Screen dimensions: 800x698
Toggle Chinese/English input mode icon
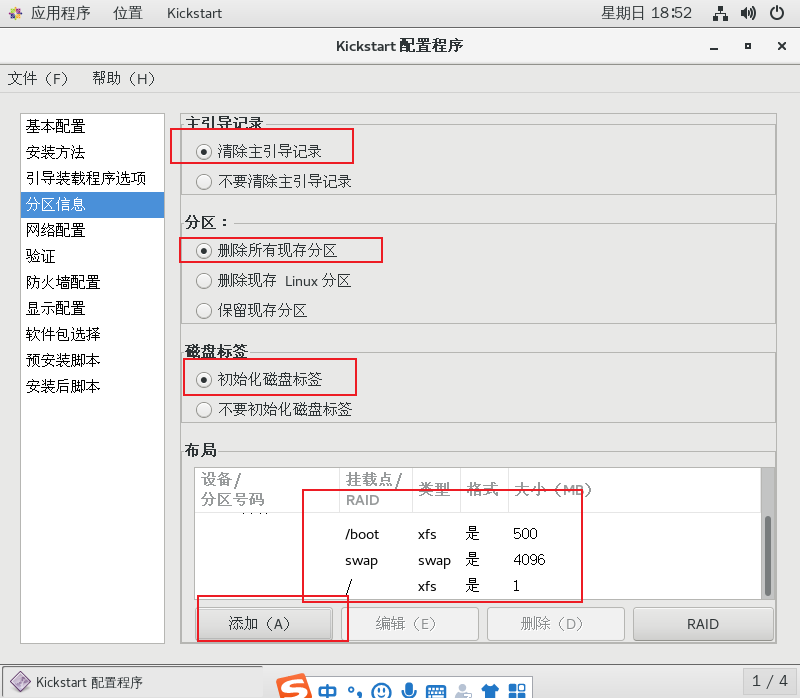point(328,691)
